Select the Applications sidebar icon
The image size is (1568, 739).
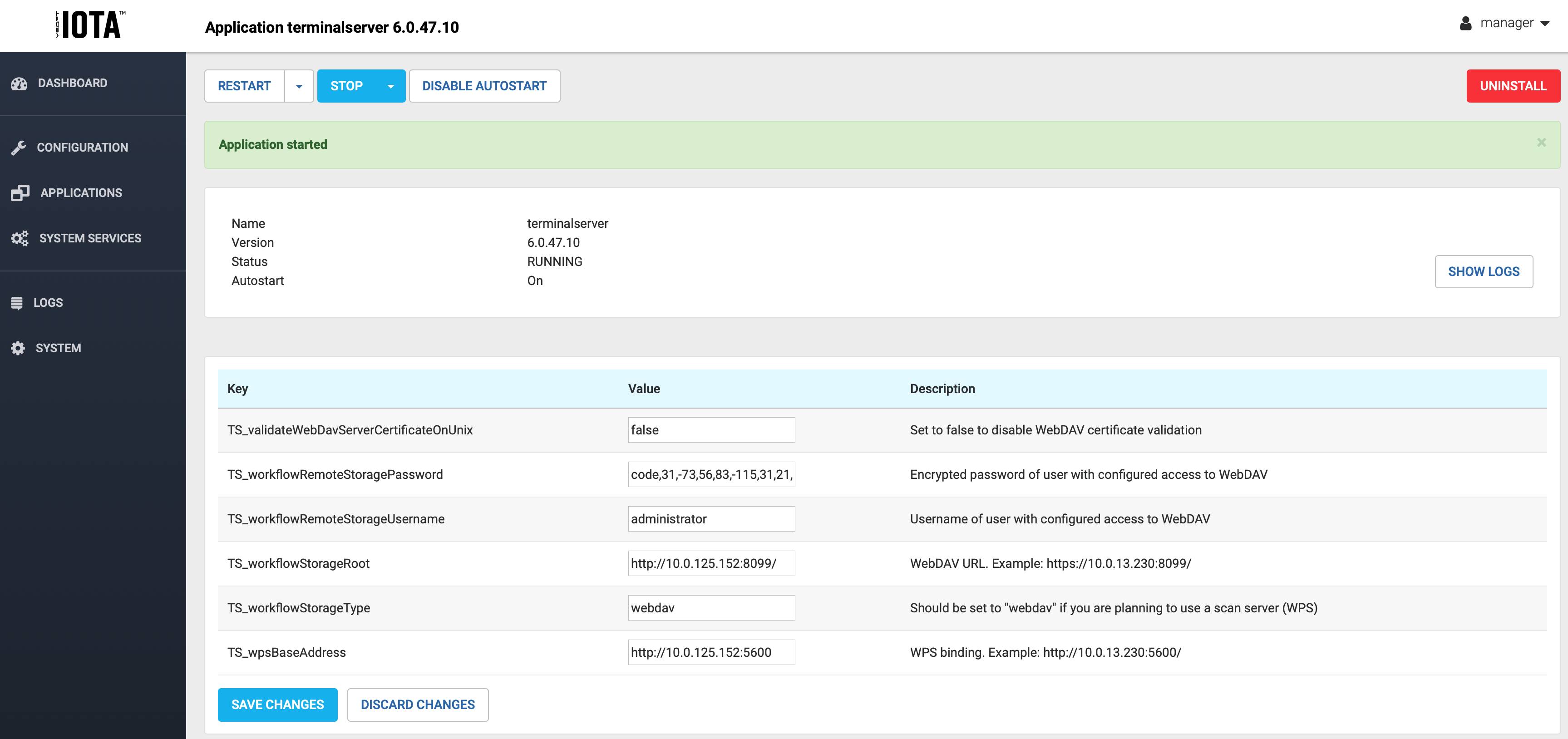point(20,192)
